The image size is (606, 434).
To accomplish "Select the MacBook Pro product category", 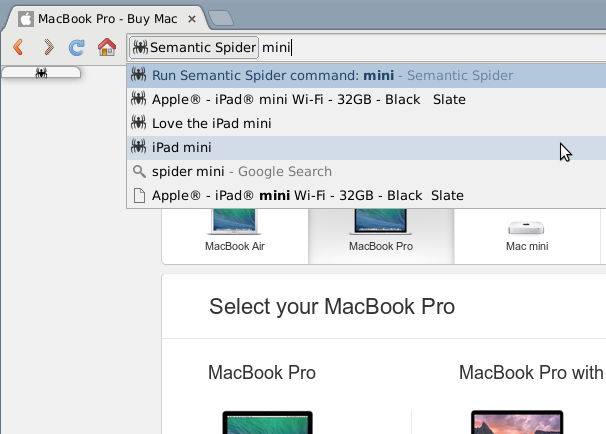I will coord(380,235).
